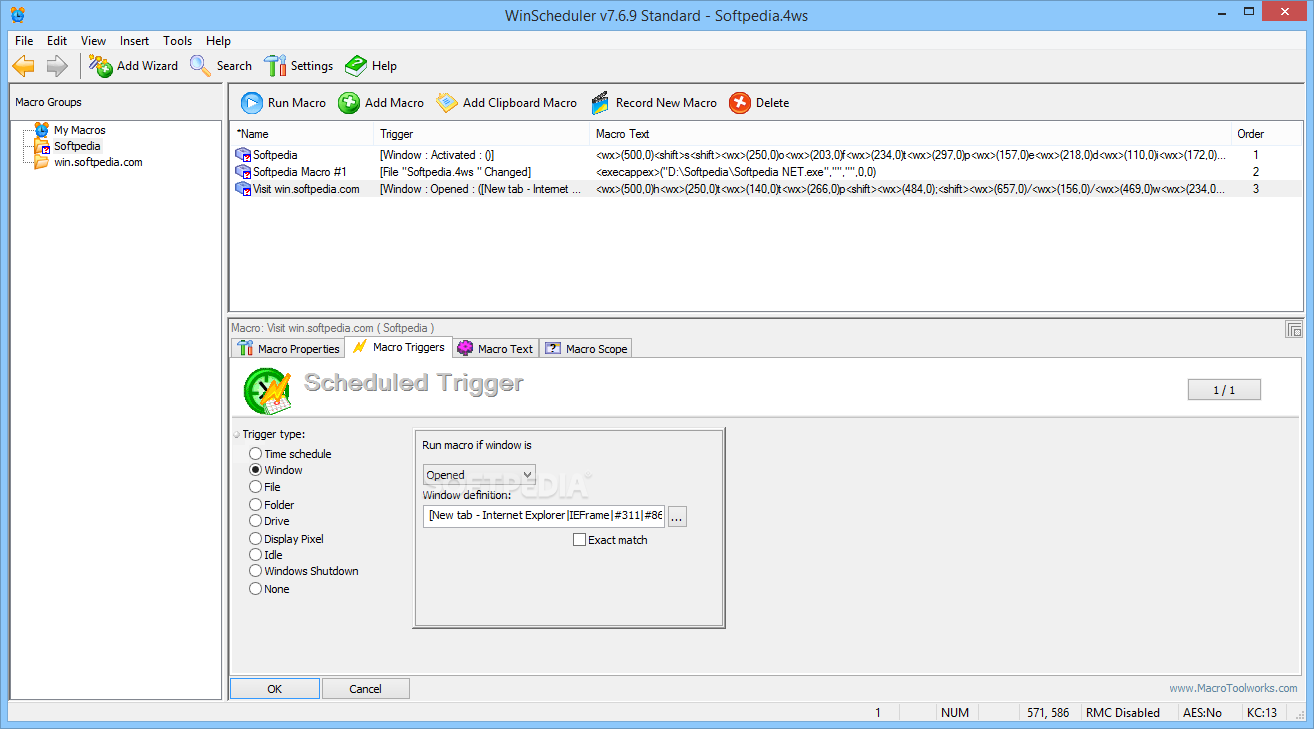Select the Display Pixel trigger type
This screenshot has height=729, width=1314.
coord(256,539)
